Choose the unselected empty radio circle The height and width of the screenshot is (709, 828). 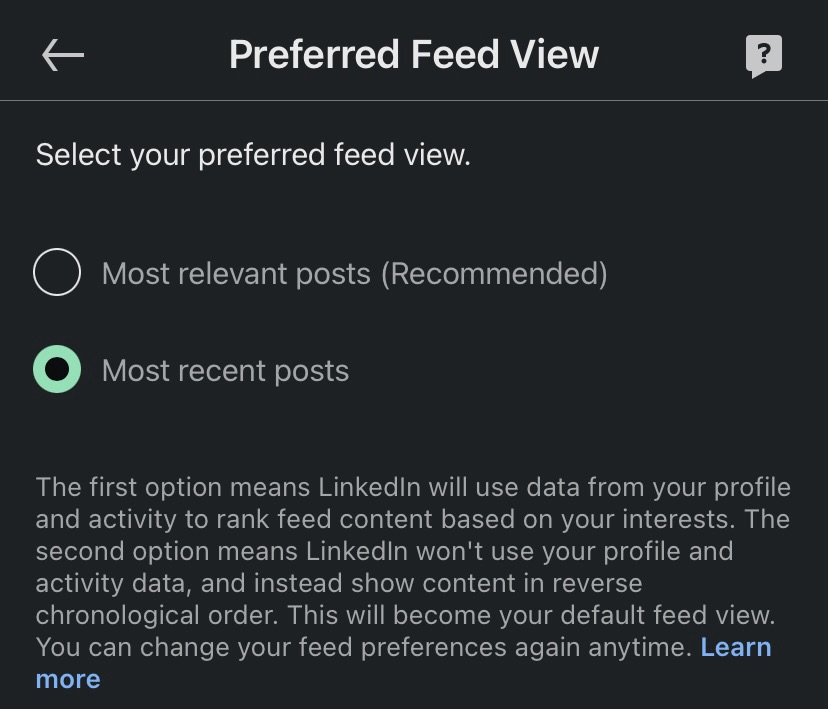57,273
